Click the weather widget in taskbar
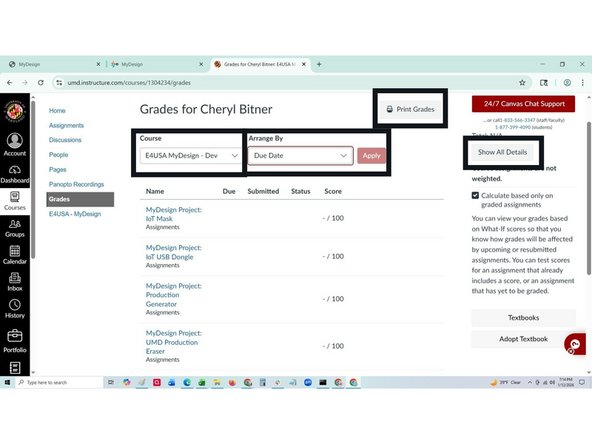 (505, 382)
